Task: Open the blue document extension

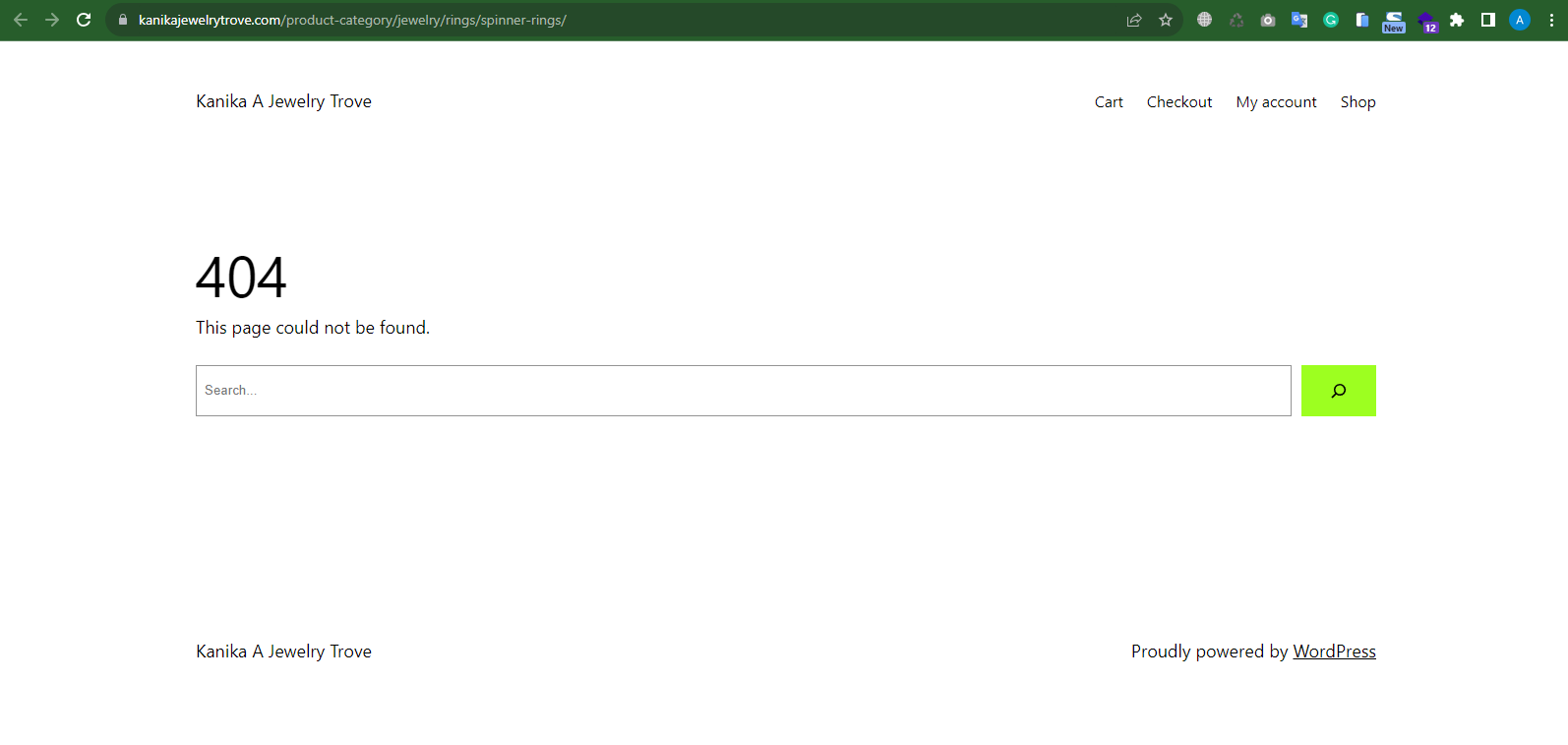Action: (1362, 20)
